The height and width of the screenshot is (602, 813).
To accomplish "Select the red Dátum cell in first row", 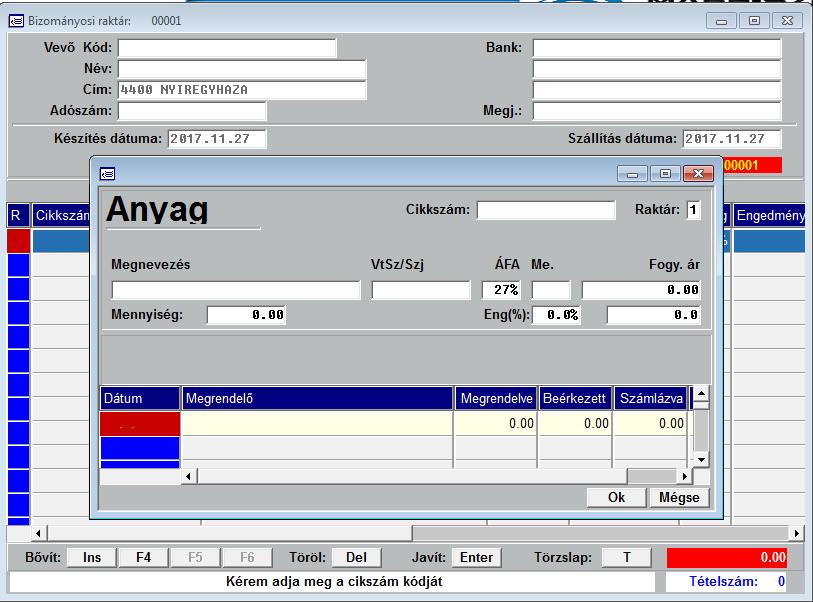I will click(140, 424).
